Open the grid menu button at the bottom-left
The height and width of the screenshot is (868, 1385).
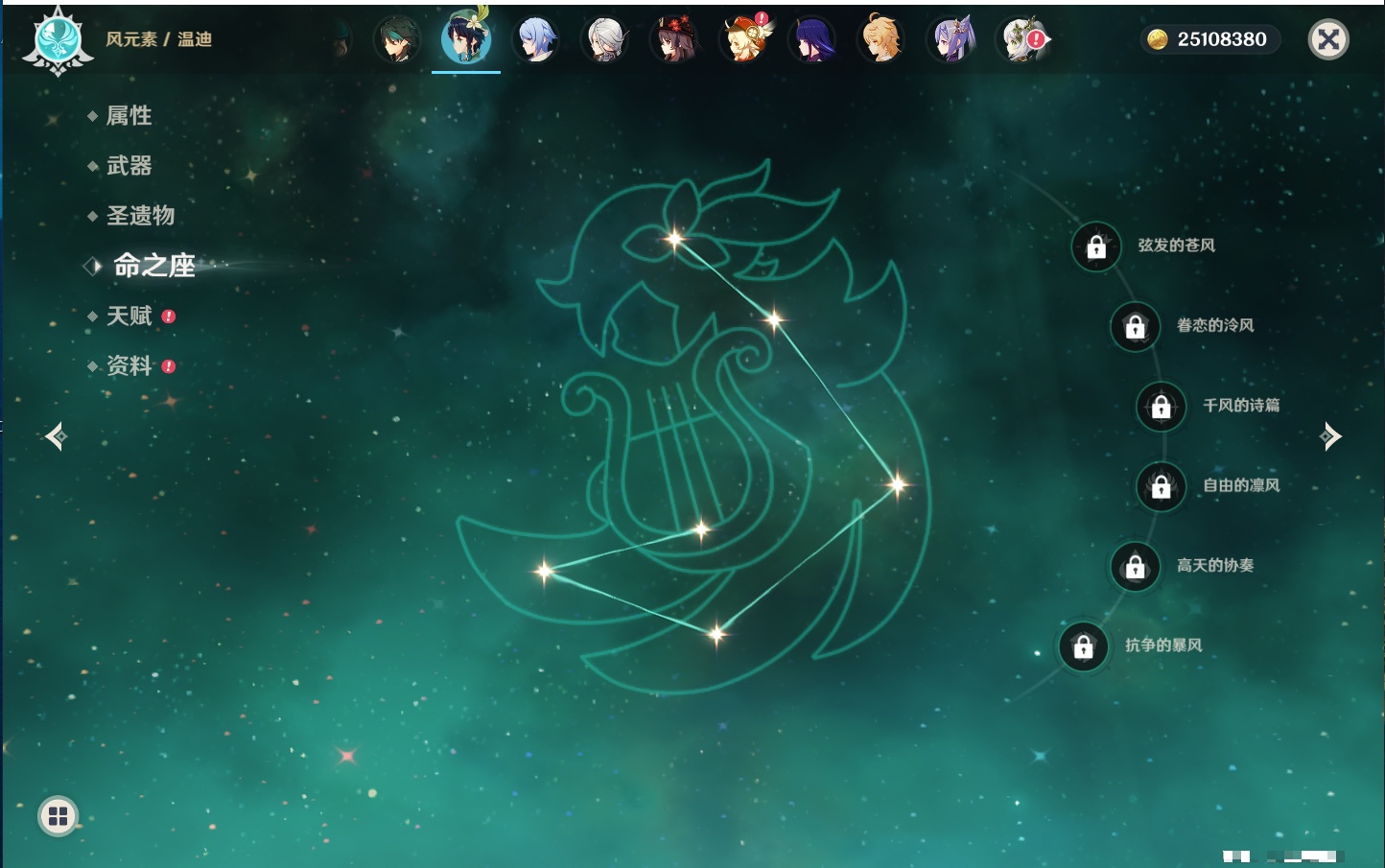click(x=58, y=816)
